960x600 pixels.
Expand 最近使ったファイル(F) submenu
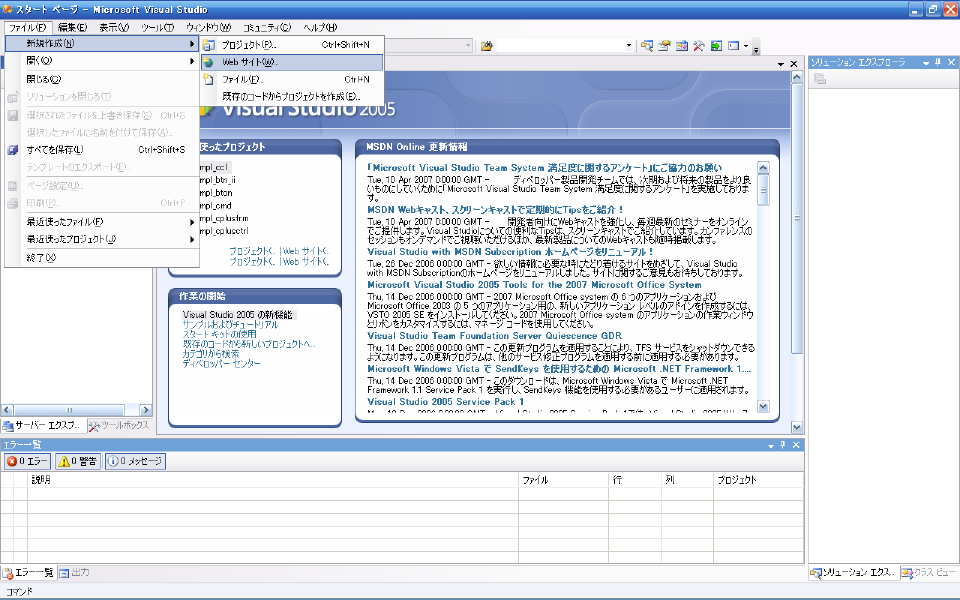[102, 222]
